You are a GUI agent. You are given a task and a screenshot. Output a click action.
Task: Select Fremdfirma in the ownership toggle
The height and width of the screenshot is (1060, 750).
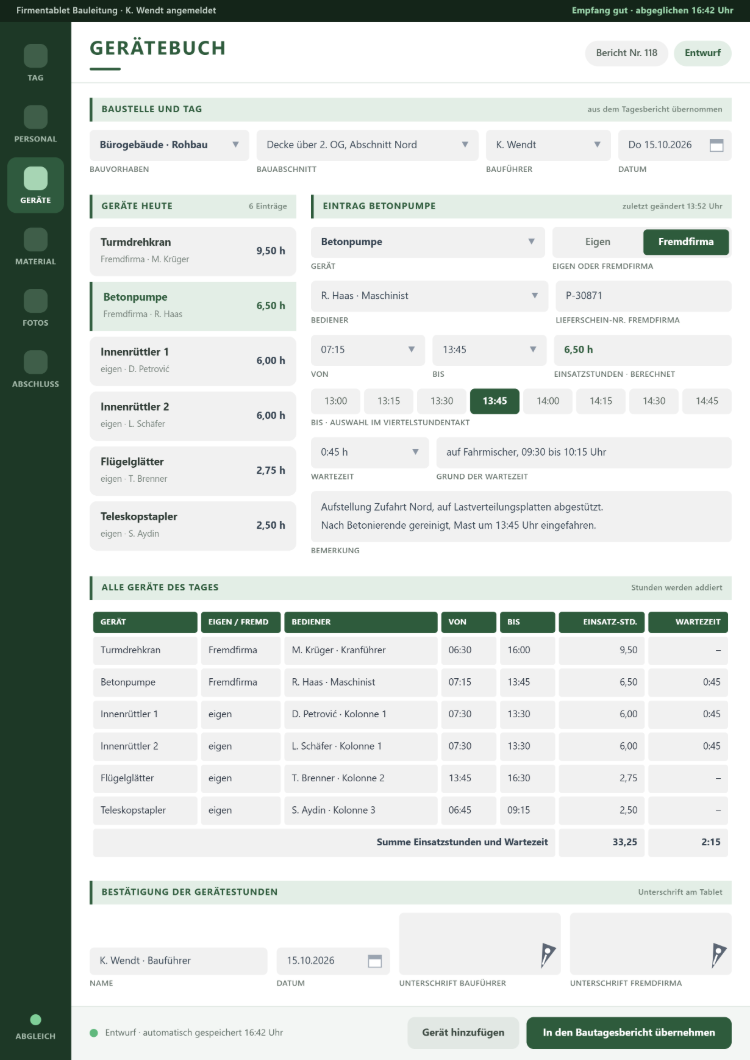pos(686,242)
